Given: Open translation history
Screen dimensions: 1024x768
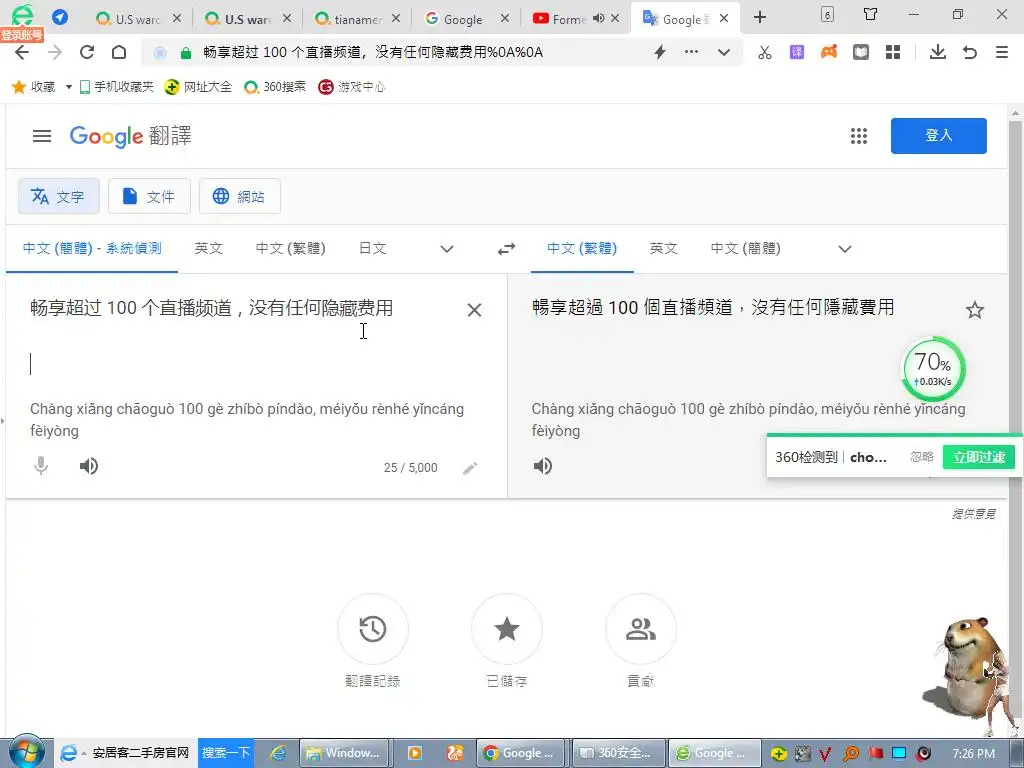Looking at the screenshot, I should point(373,628).
